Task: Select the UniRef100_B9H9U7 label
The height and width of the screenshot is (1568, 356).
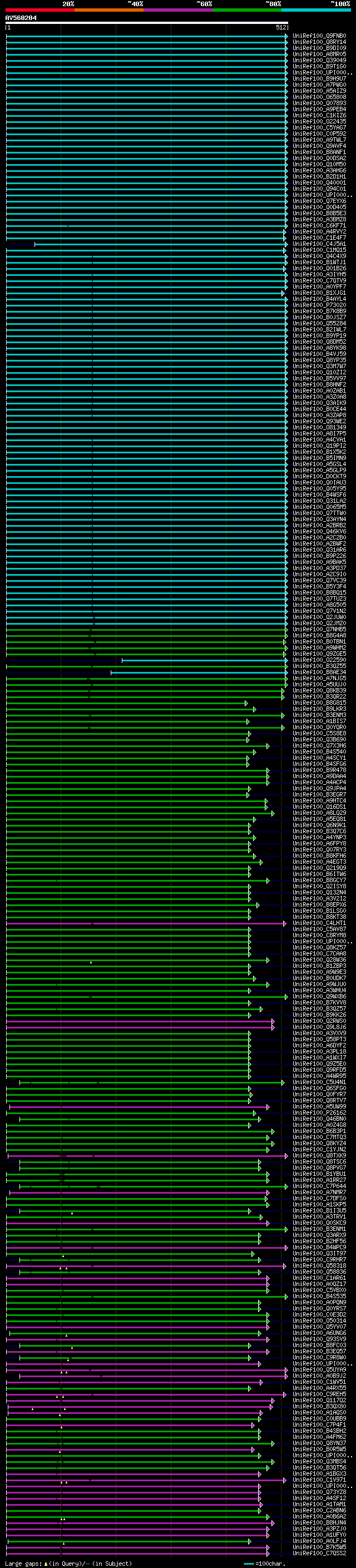Action: click(319, 78)
